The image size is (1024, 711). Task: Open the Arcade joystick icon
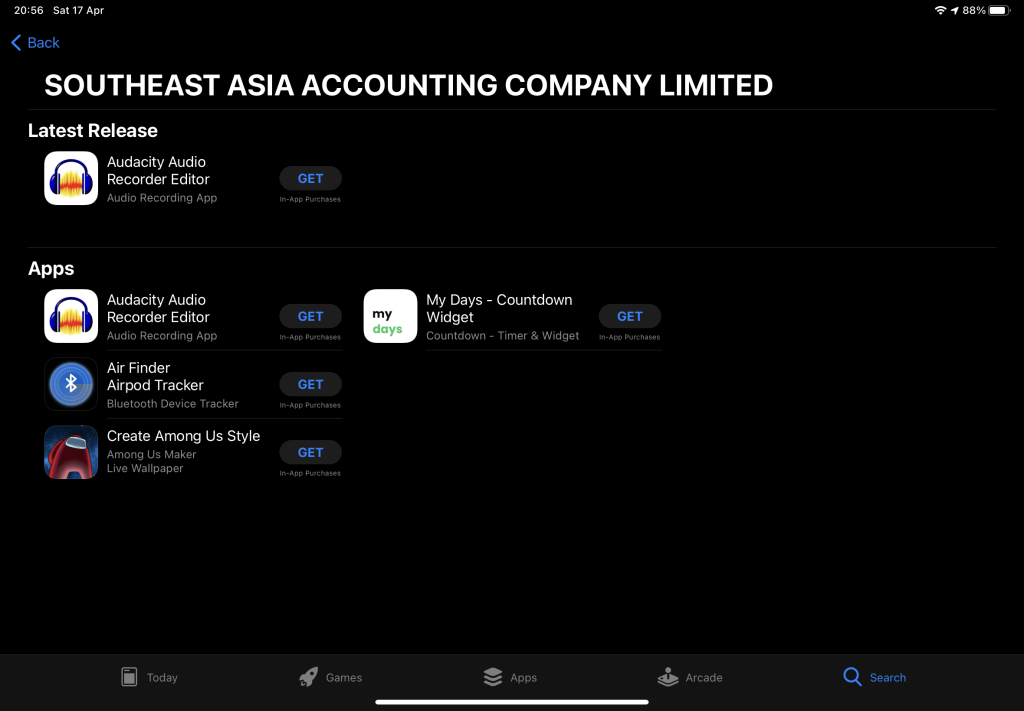coord(668,677)
